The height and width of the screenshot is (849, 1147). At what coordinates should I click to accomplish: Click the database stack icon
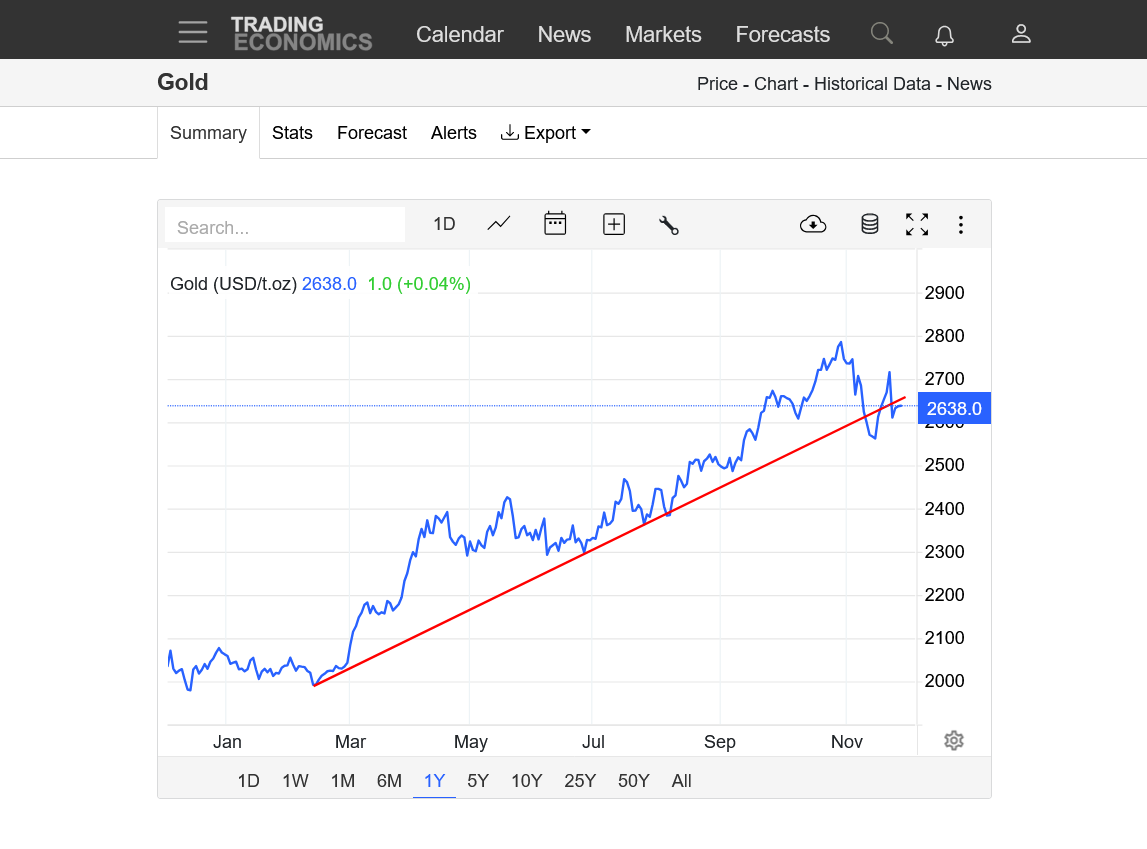(x=870, y=224)
